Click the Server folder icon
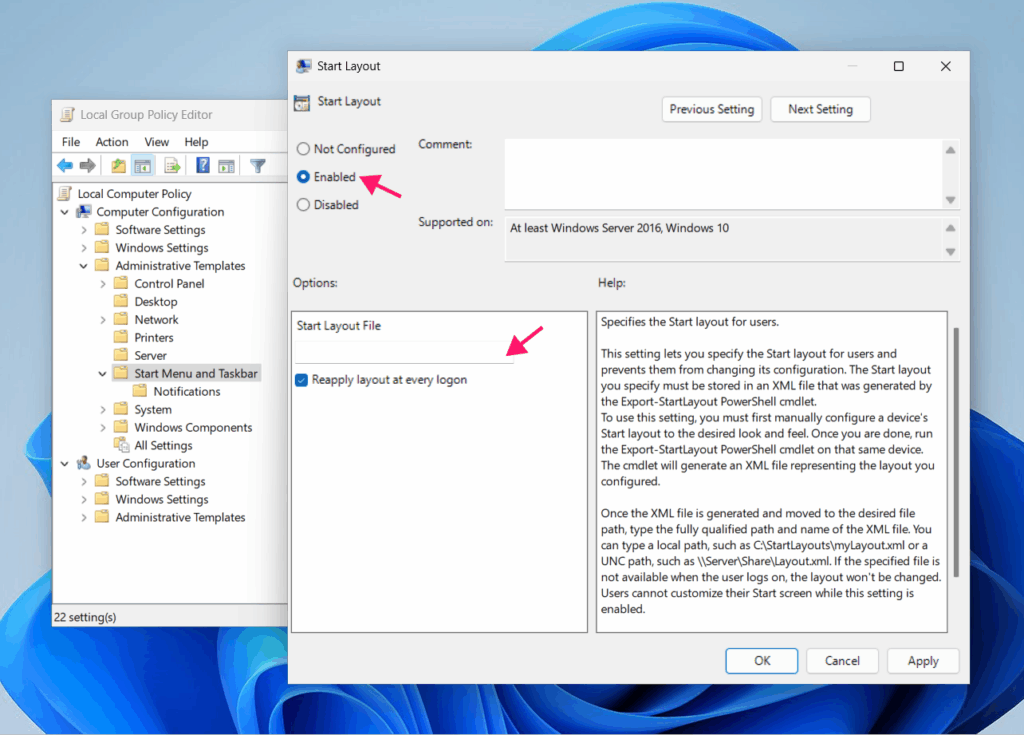Screen dimensions: 1024x735 coord(121,355)
